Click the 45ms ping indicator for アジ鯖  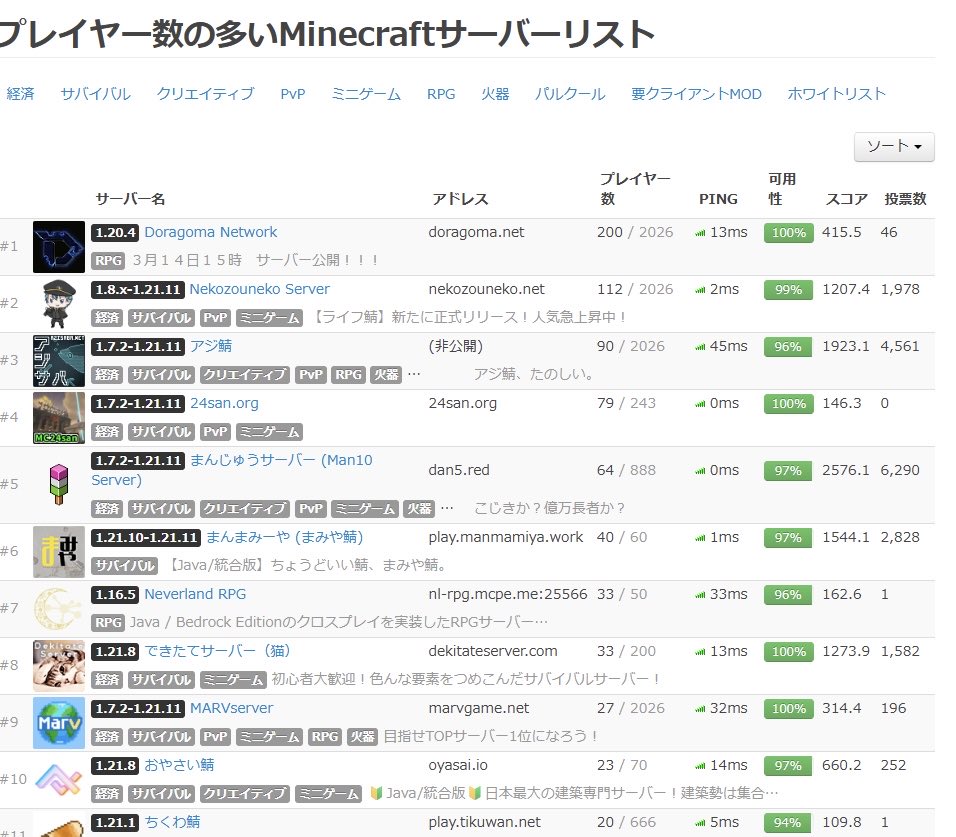721,346
